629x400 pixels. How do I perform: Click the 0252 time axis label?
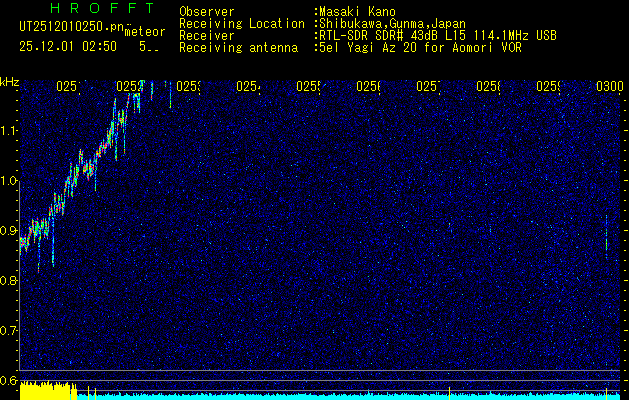(128, 86)
